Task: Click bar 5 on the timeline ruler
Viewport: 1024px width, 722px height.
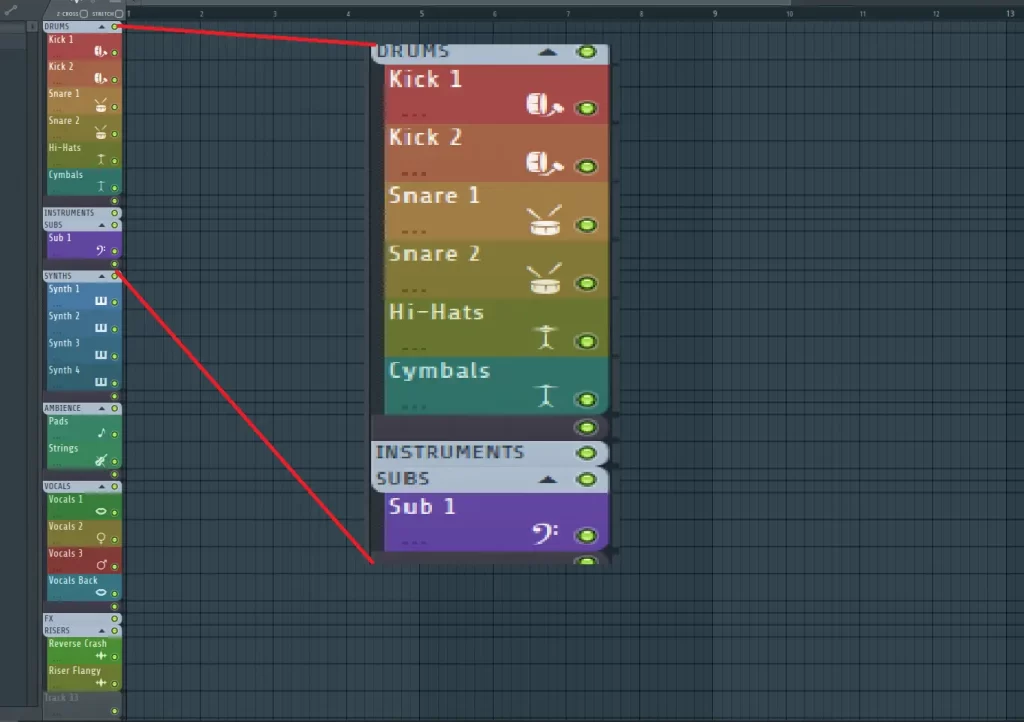Action: pyautogui.click(x=421, y=13)
